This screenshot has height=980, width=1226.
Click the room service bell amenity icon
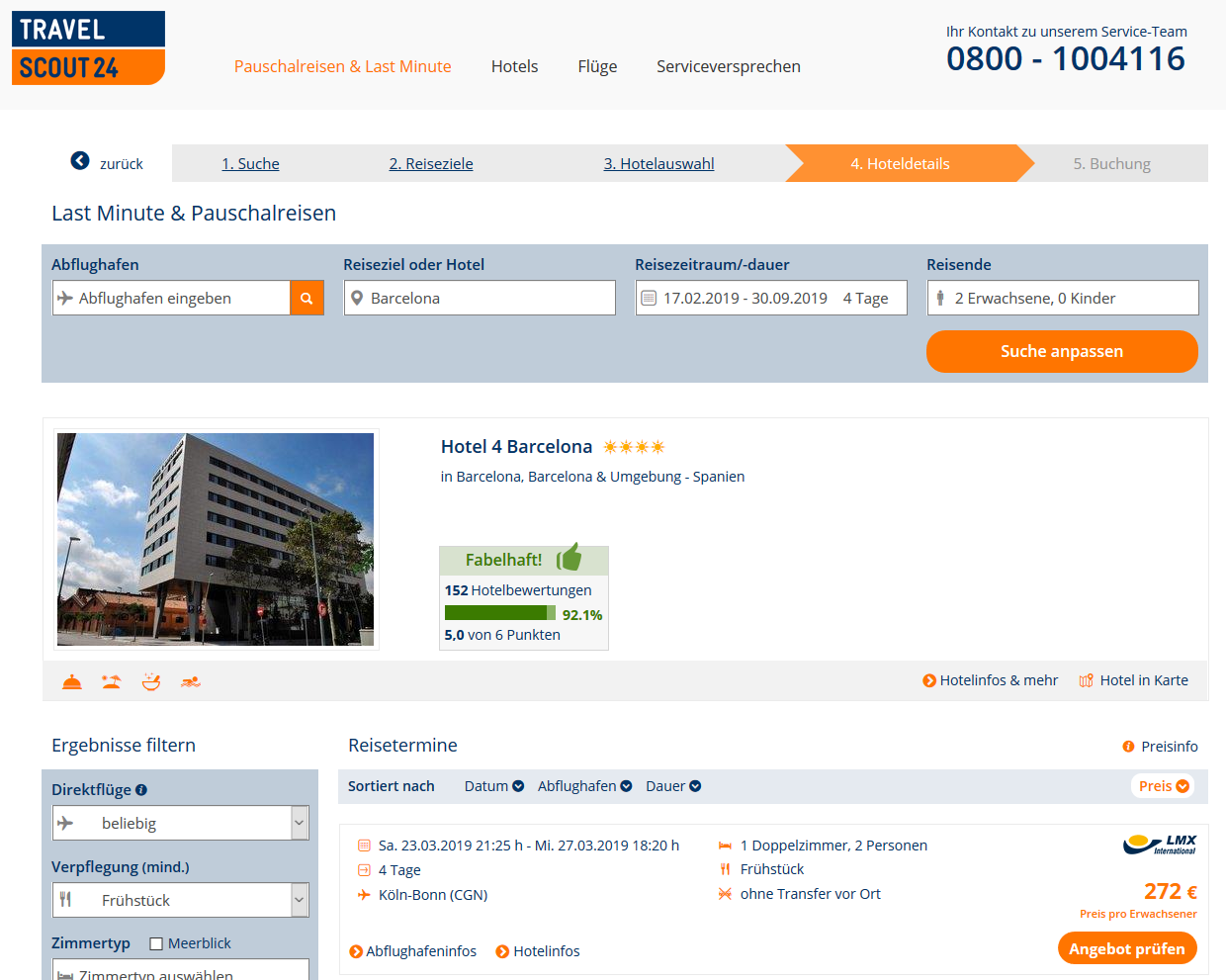click(x=72, y=681)
